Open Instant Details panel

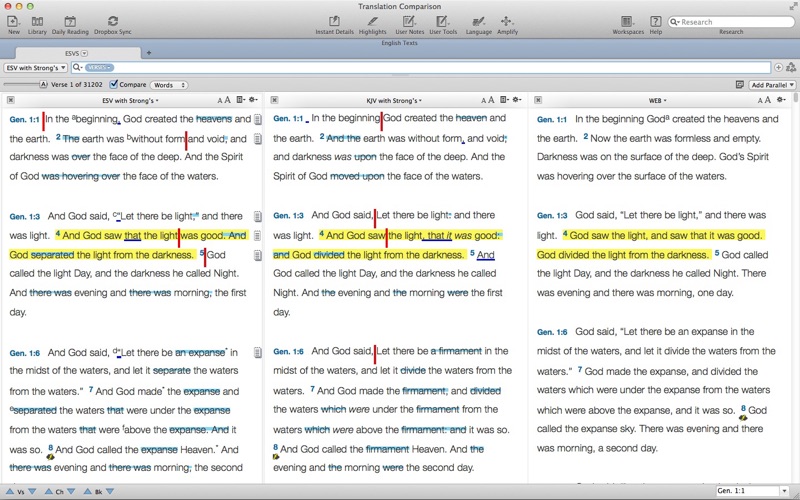[334, 21]
